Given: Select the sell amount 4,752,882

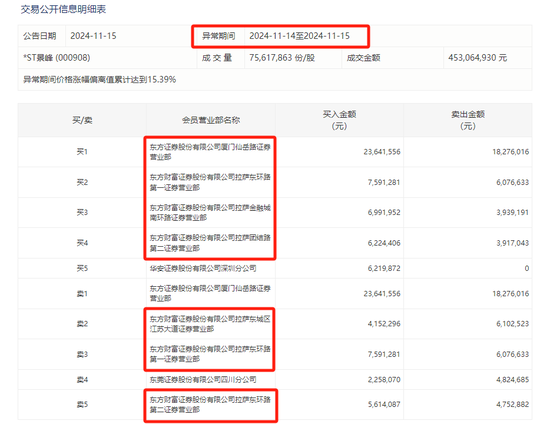Looking at the screenshot, I should tap(512, 405).
